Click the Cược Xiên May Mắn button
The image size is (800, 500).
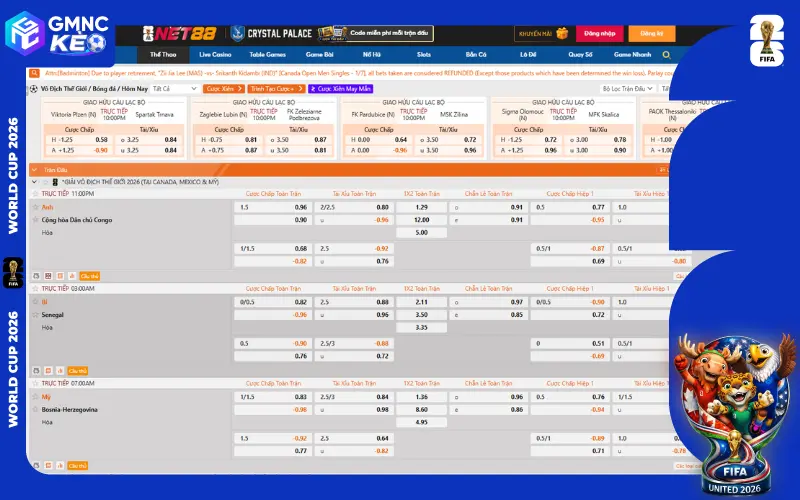[x=340, y=89]
